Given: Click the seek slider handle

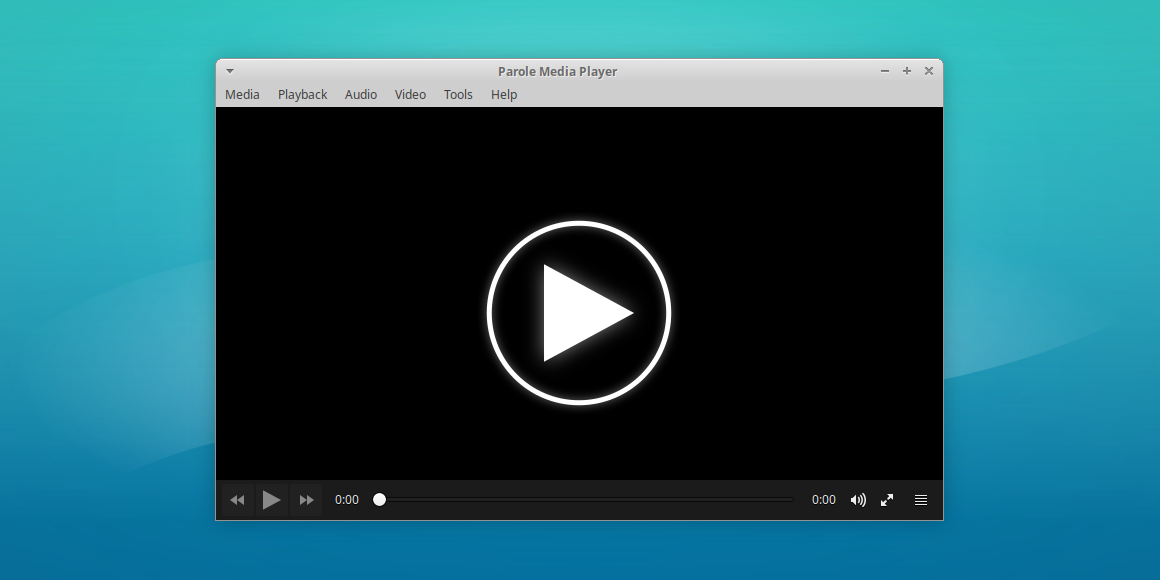Looking at the screenshot, I should click(x=380, y=499).
